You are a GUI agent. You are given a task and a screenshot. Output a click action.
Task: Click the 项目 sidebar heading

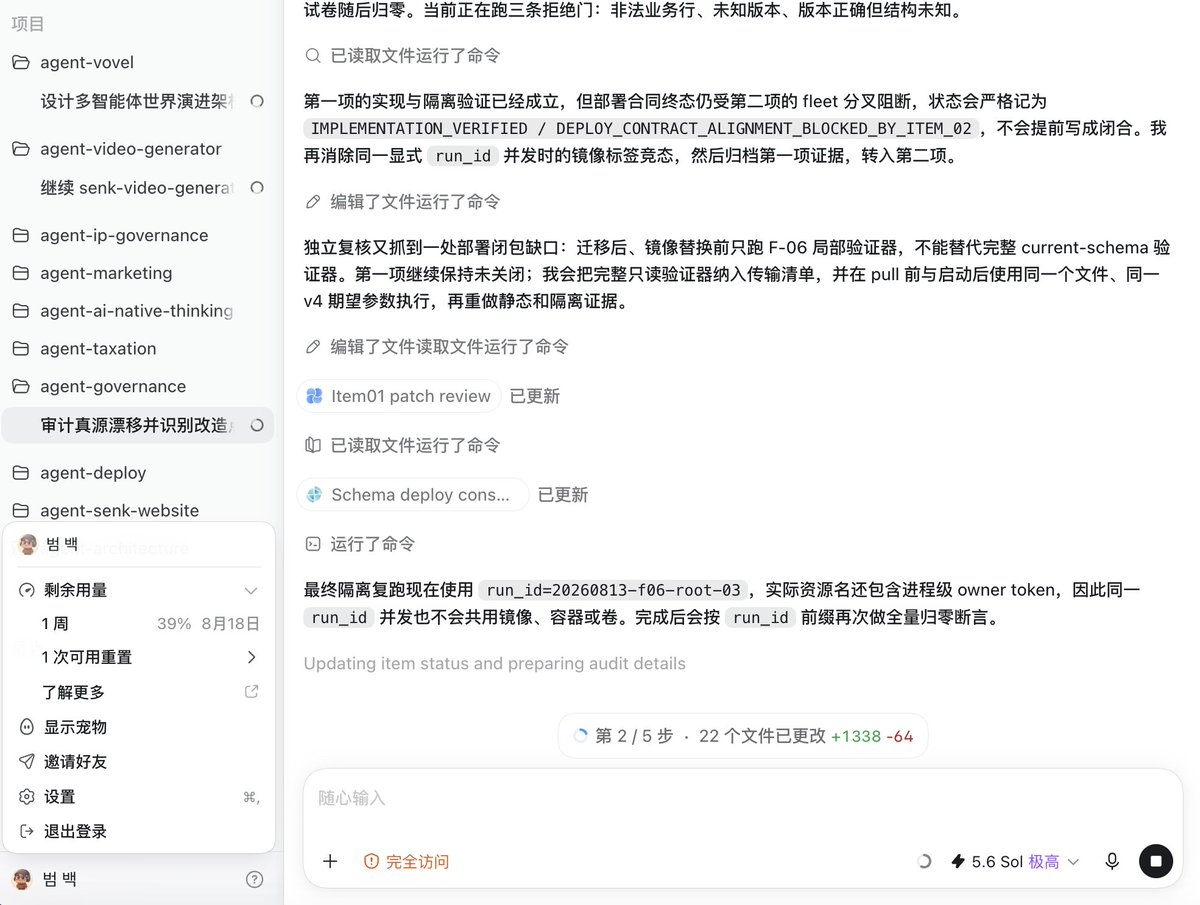tap(28, 24)
